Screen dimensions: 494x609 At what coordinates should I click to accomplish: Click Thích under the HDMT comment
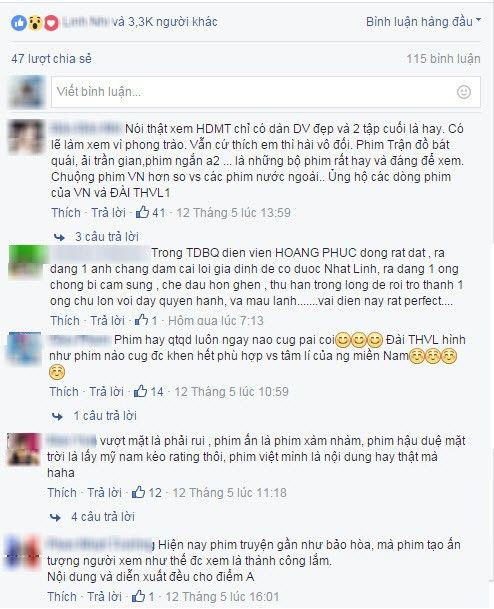click(66, 212)
